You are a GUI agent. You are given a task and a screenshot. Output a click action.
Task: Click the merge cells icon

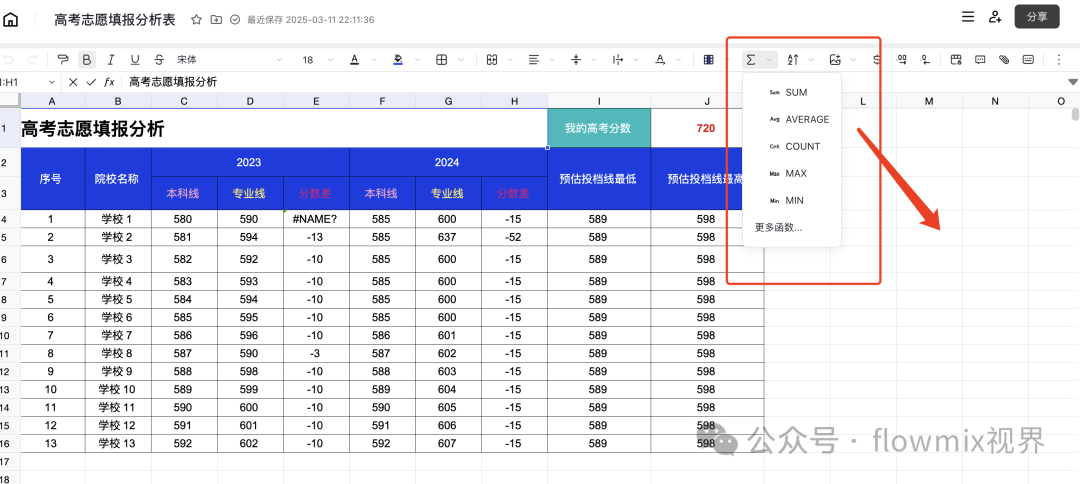click(x=492, y=60)
